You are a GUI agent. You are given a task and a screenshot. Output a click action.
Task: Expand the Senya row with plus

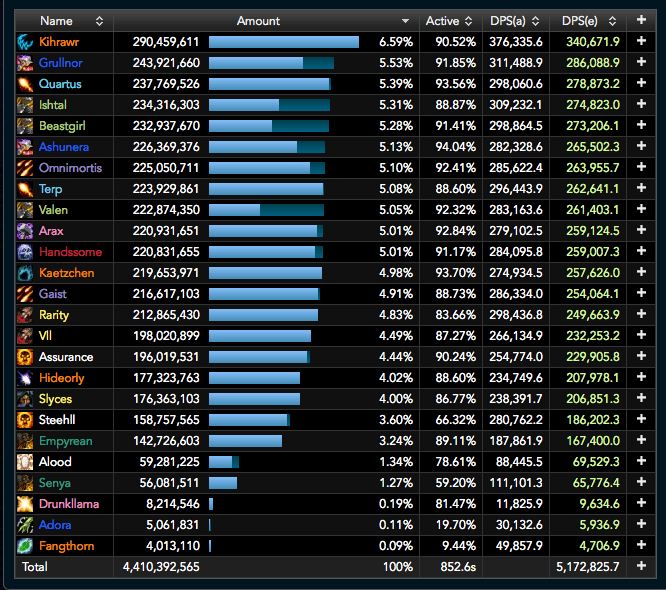click(x=641, y=483)
